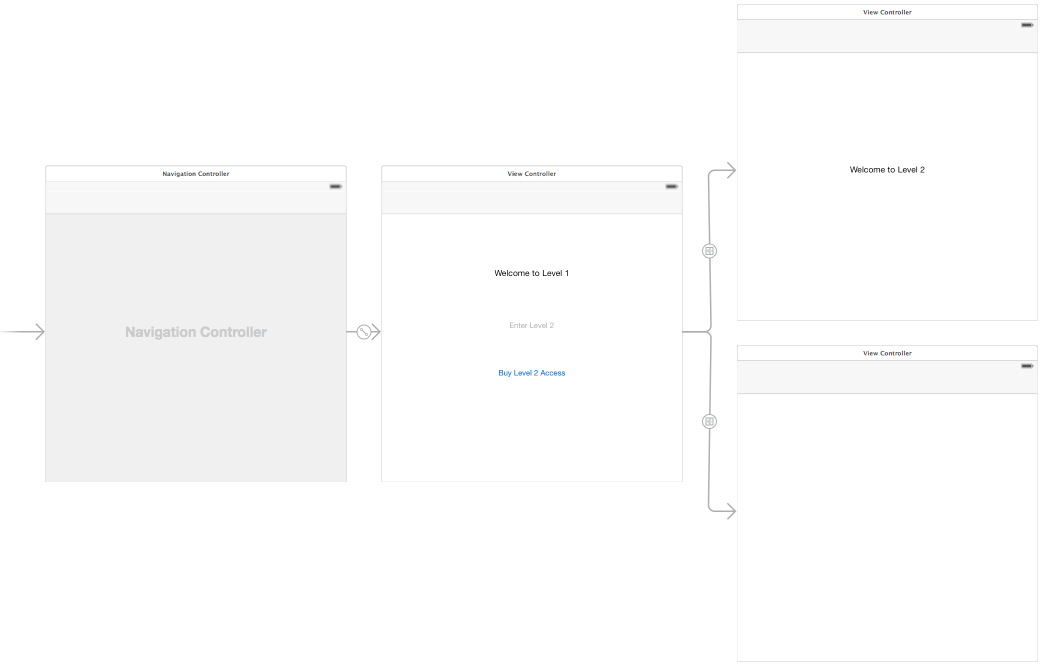Click the Navigation Controller placeholder canvas
Image resolution: width=1042 pixels, height=667 pixels.
[195, 331]
